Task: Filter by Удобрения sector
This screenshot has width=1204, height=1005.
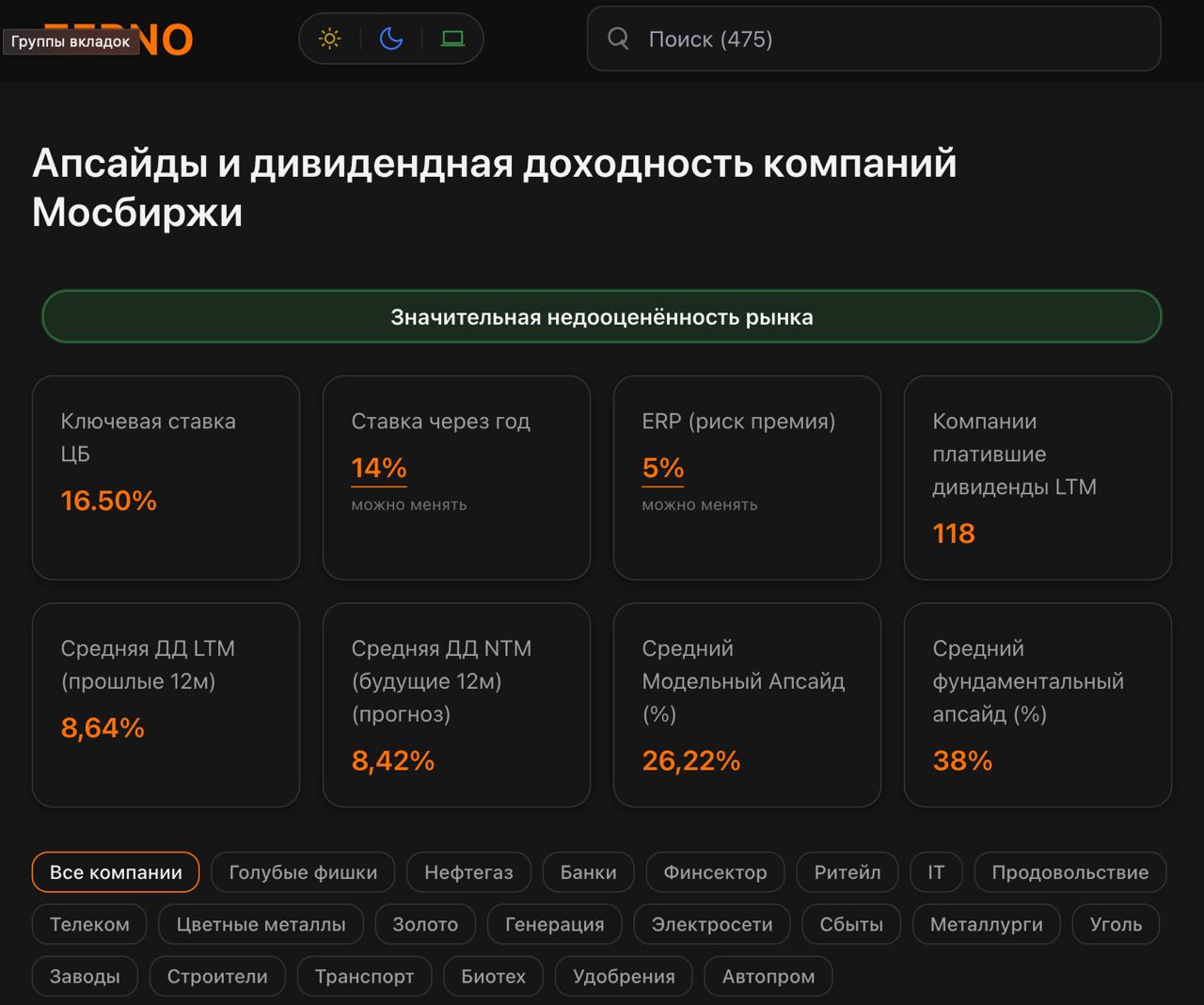Action: (x=624, y=976)
